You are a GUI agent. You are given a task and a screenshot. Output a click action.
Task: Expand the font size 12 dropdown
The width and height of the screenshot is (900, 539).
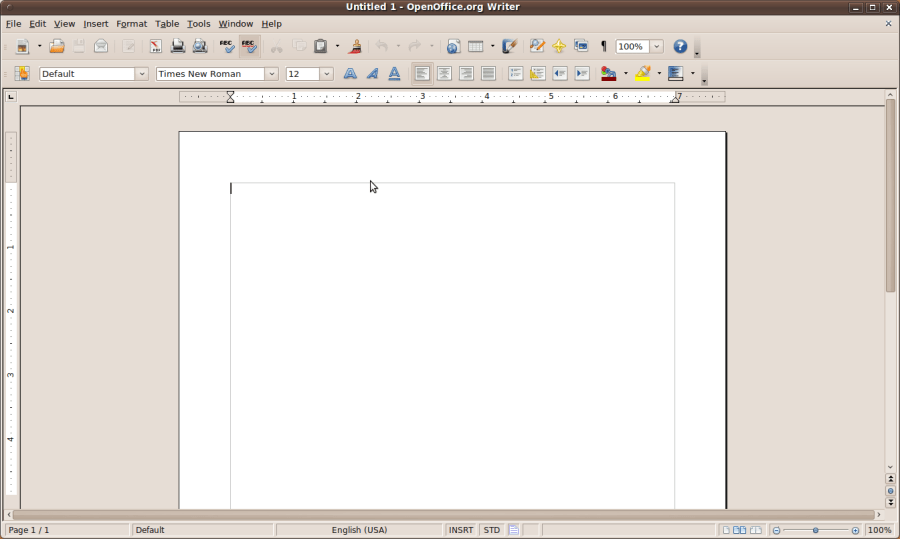point(326,74)
